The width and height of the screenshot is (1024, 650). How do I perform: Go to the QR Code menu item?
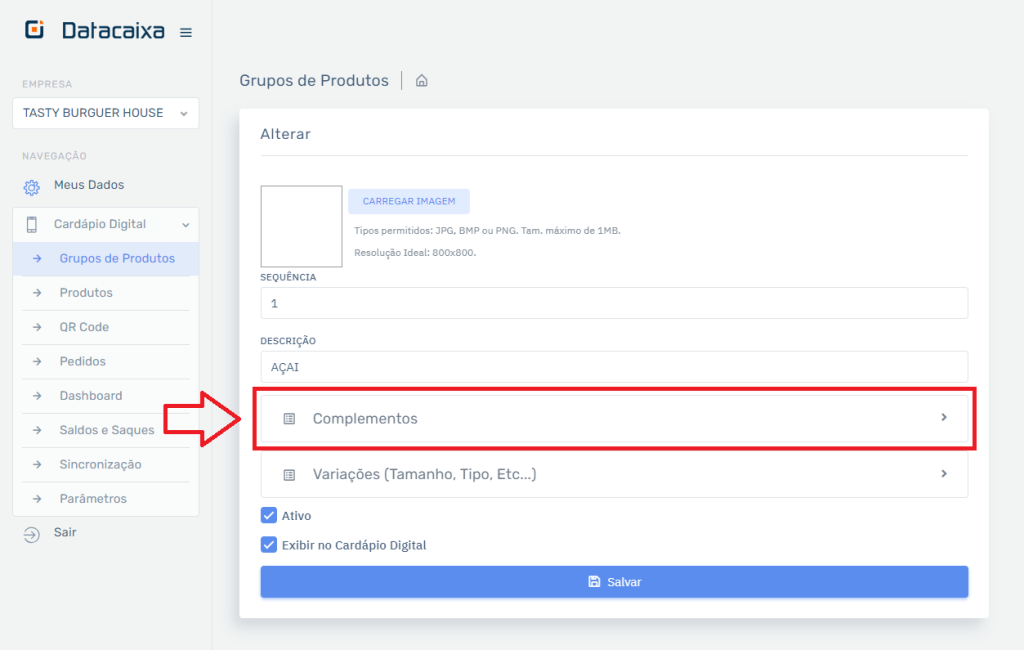tap(84, 327)
